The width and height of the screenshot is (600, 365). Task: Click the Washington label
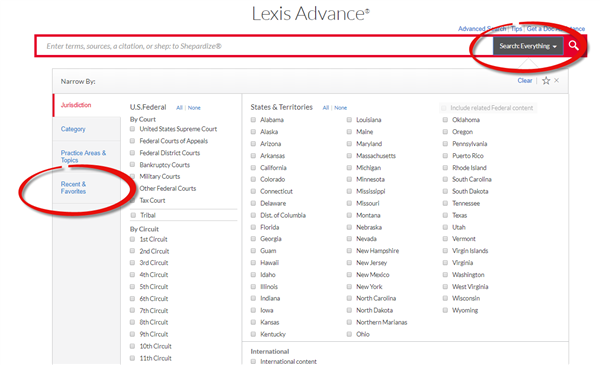point(468,275)
